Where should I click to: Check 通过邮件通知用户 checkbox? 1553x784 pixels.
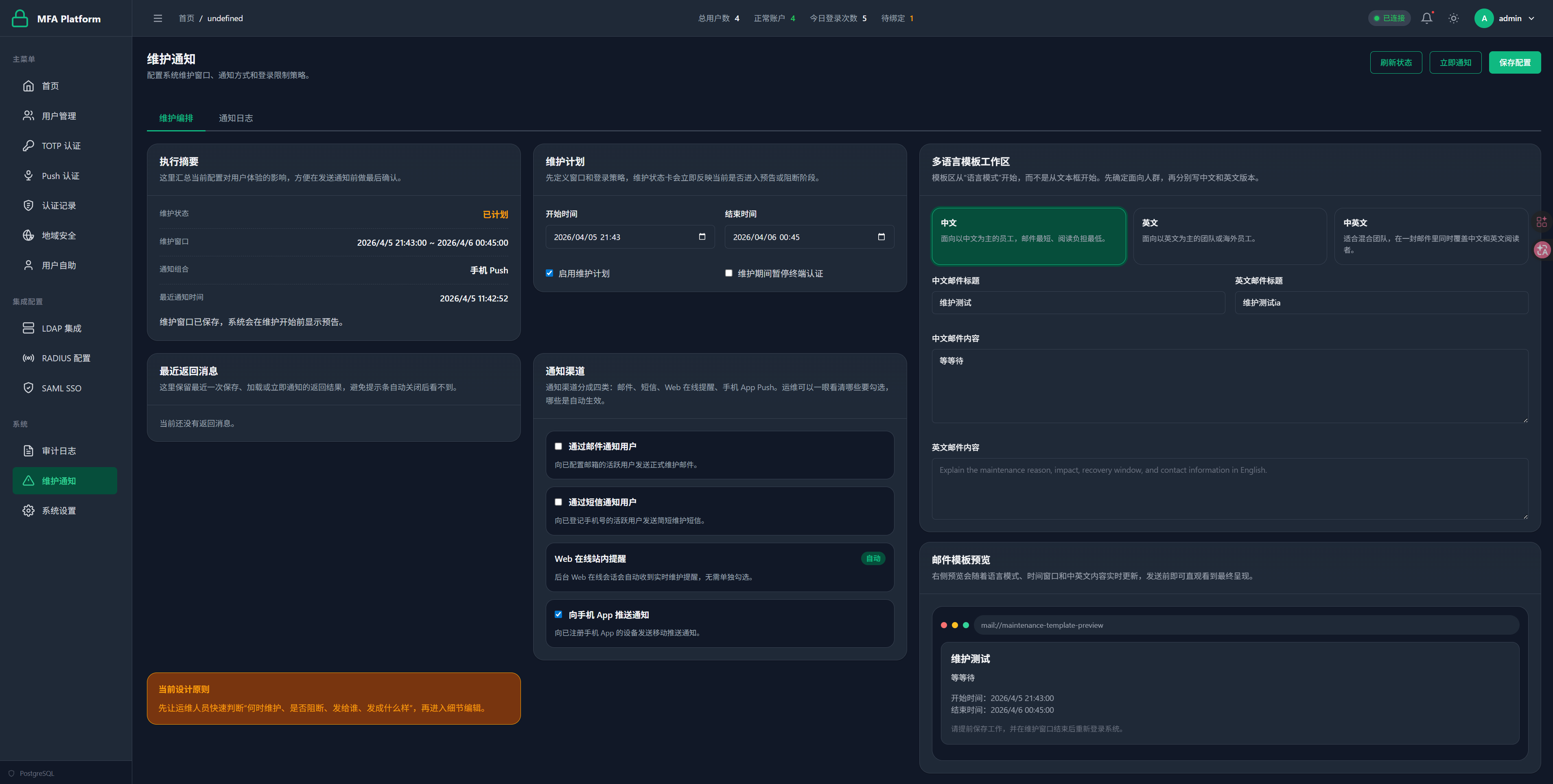558,446
